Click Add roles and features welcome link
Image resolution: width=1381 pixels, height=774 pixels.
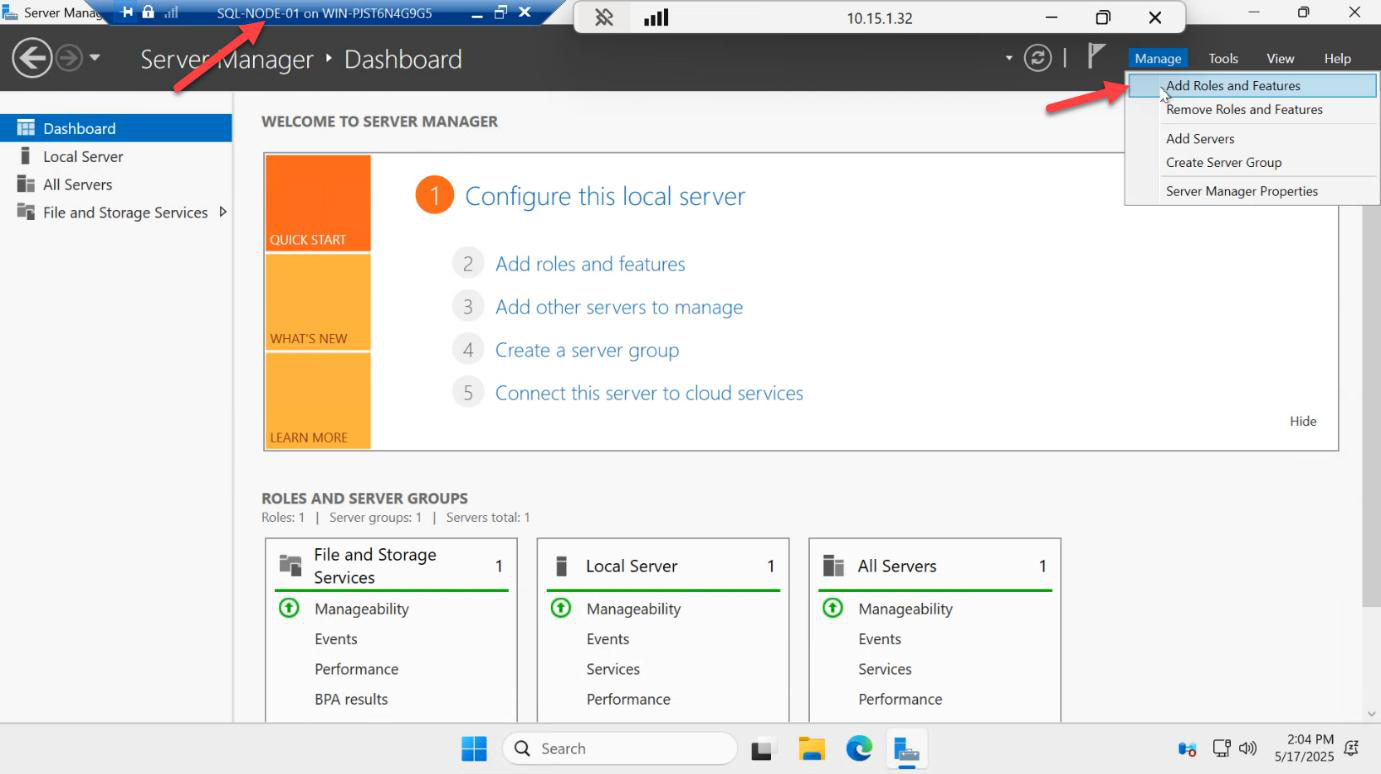coord(590,264)
